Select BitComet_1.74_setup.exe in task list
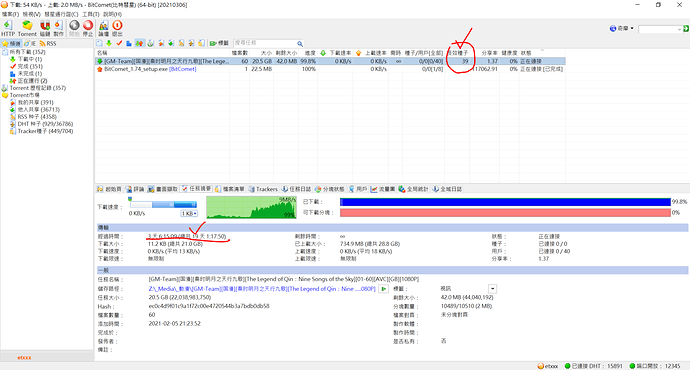Image resolution: width=690 pixels, height=370 pixels. point(150,69)
